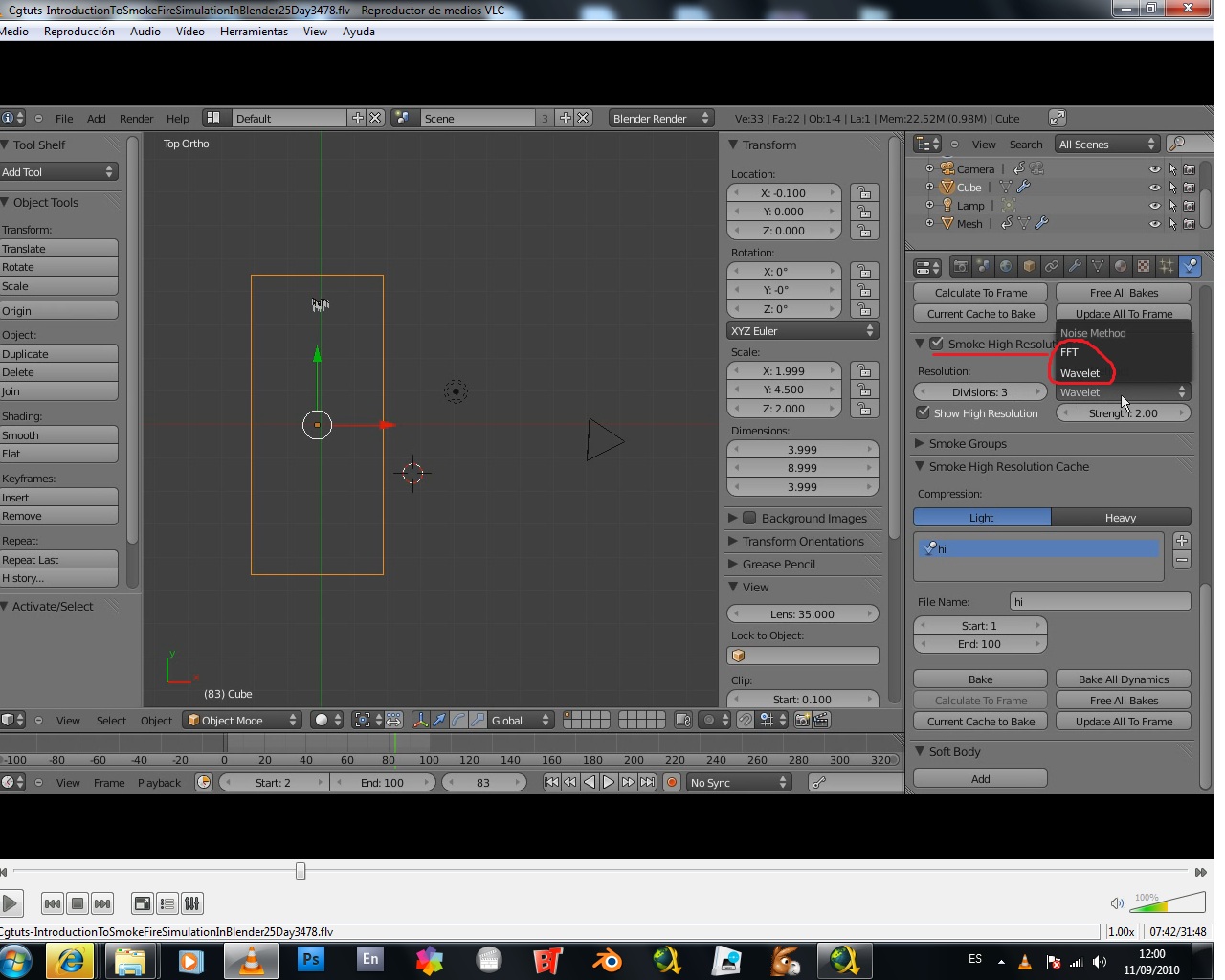Open VLC extended settings equalizer icon
The image size is (1225, 980).
click(191, 903)
